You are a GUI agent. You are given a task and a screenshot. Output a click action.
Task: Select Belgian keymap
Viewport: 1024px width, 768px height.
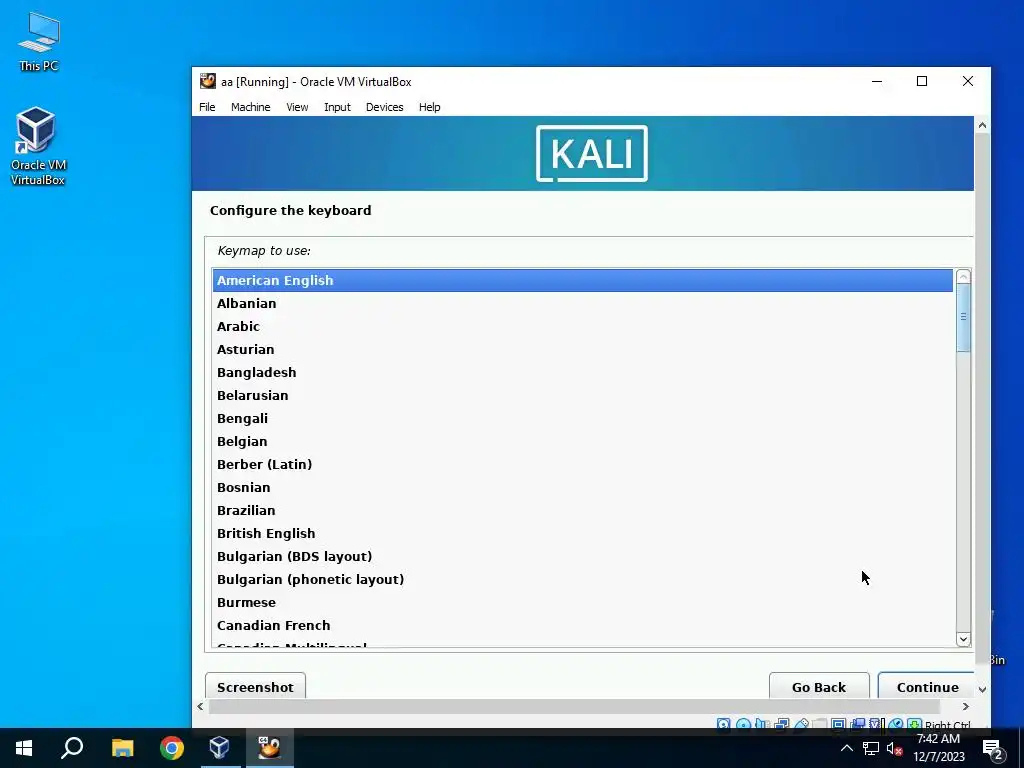tap(583, 441)
